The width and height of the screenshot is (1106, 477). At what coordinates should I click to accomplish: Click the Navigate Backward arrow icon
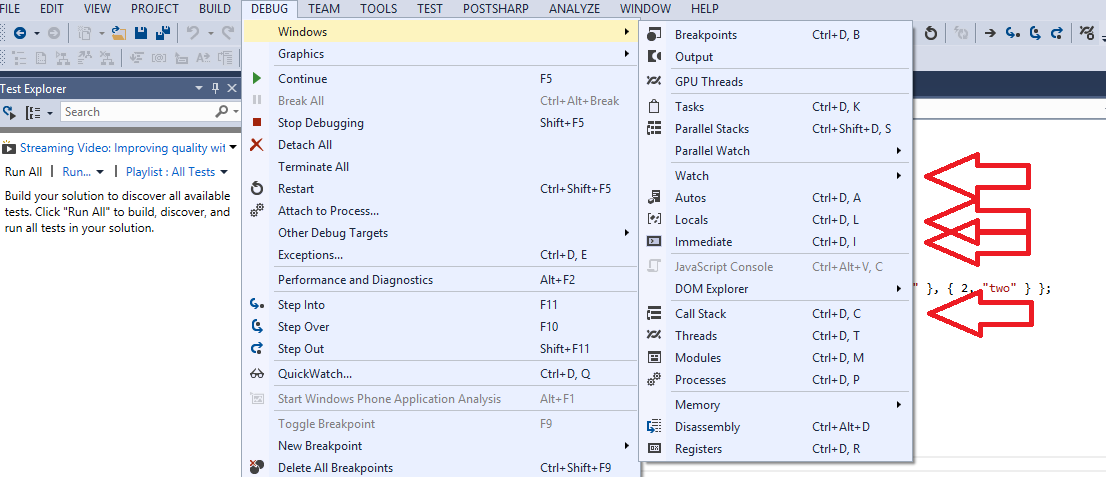pos(21,34)
